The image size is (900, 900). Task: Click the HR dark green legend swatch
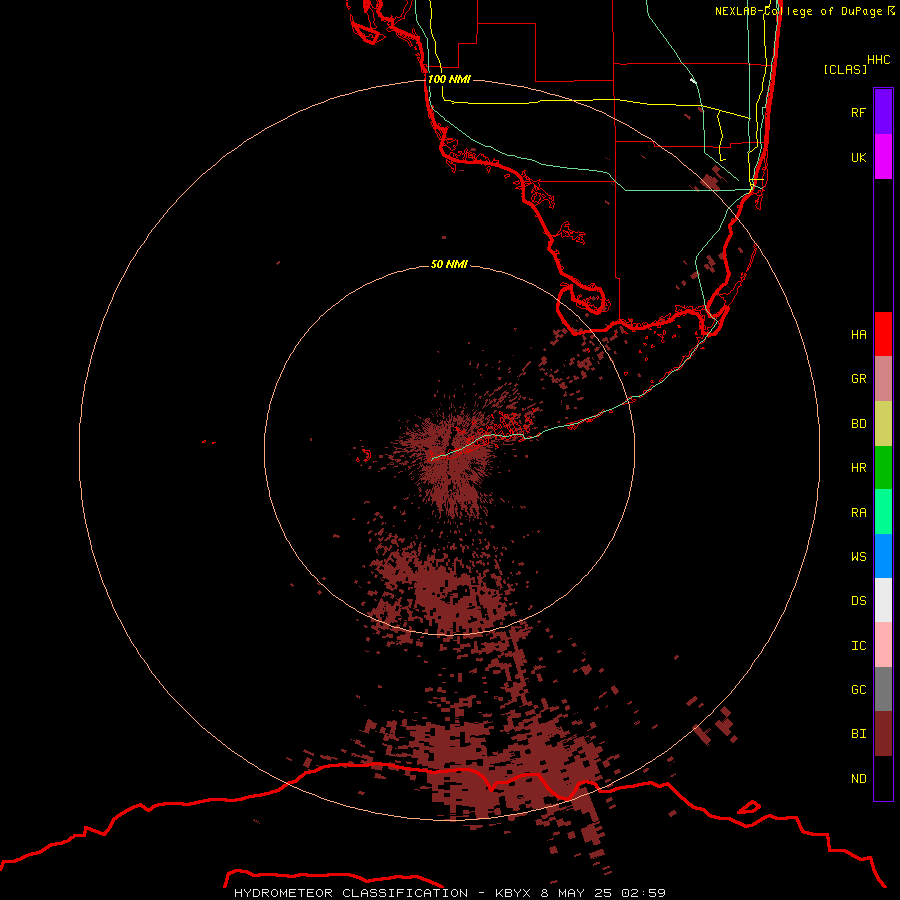click(x=883, y=468)
